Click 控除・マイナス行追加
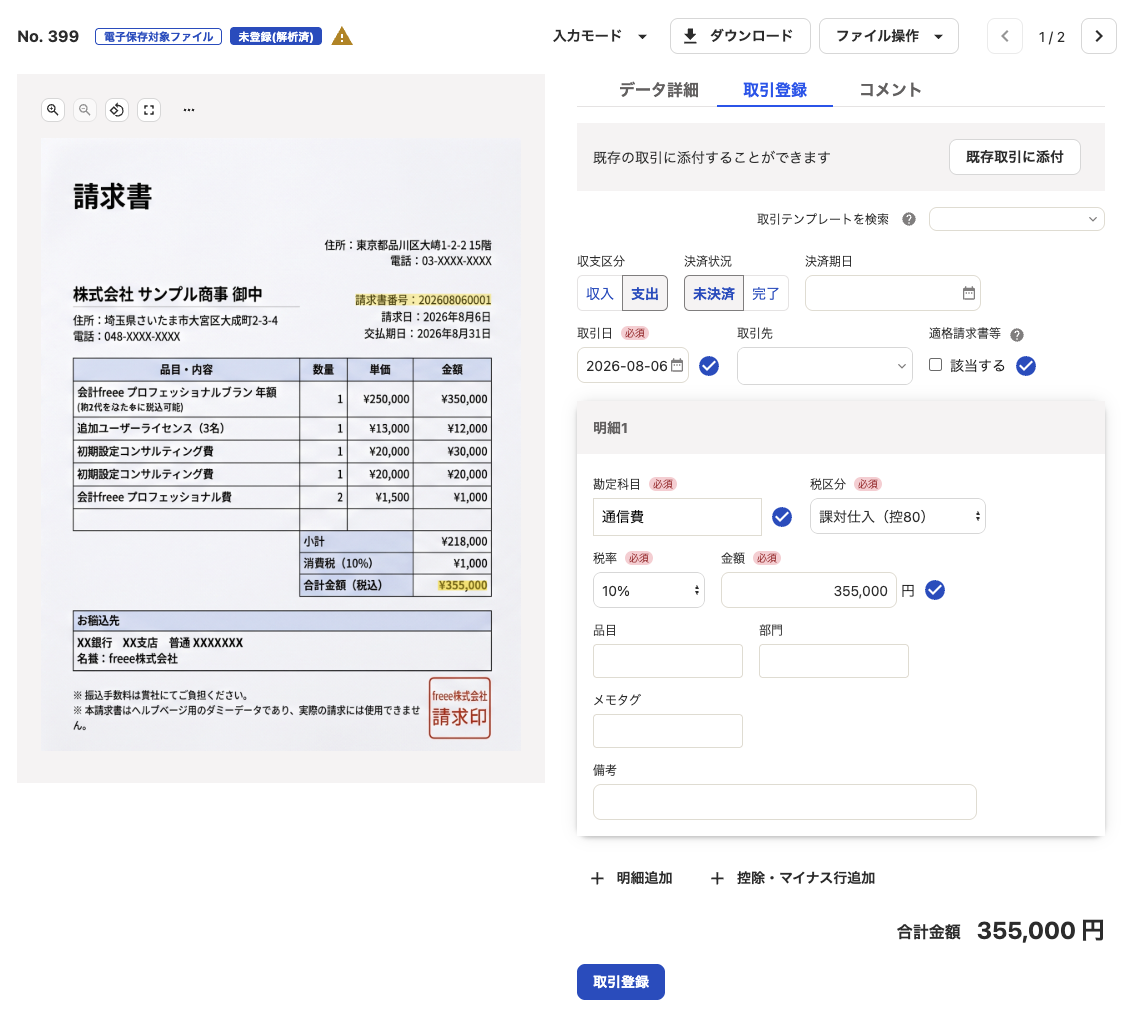Image resolution: width=1140 pixels, height=1022 pixels. click(x=792, y=878)
